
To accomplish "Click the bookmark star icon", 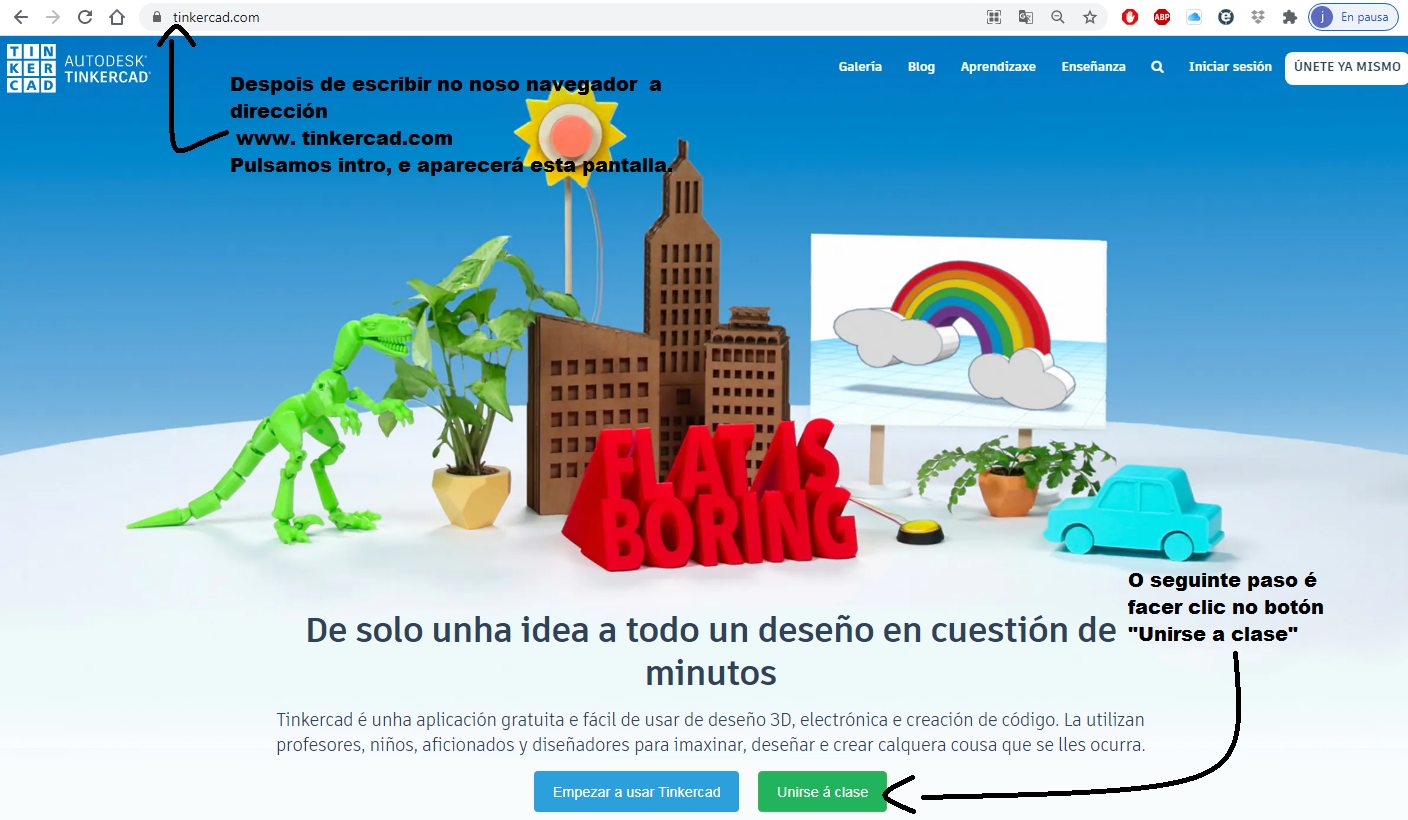I will pos(1088,16).
